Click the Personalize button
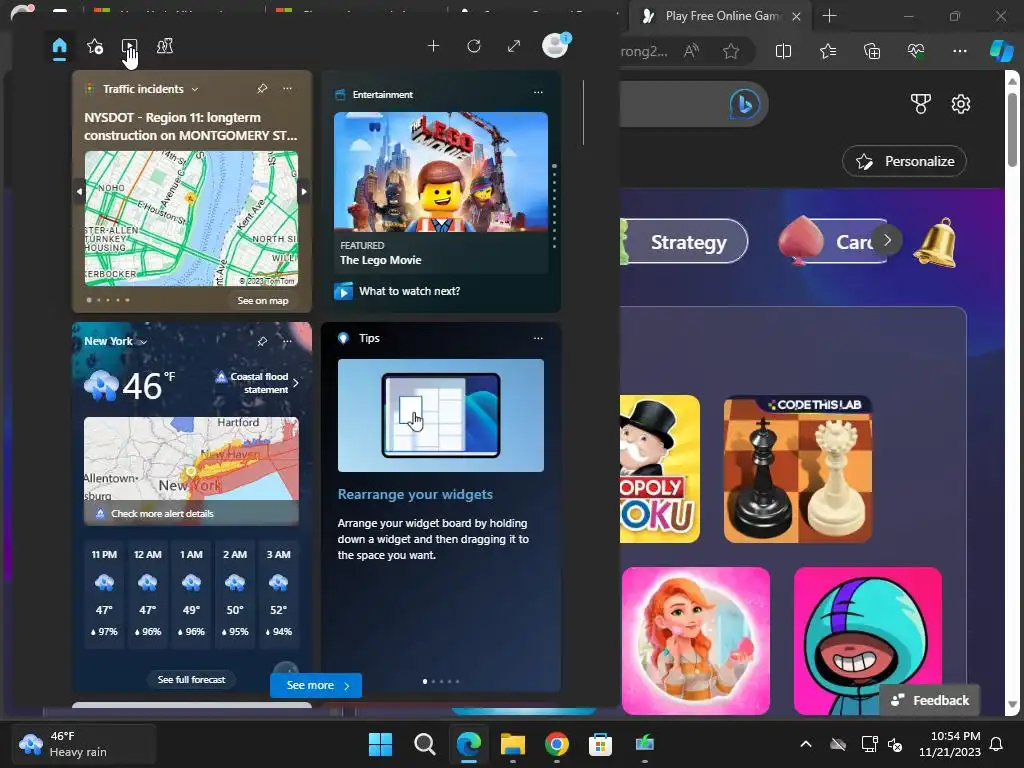 pos(904,161)
